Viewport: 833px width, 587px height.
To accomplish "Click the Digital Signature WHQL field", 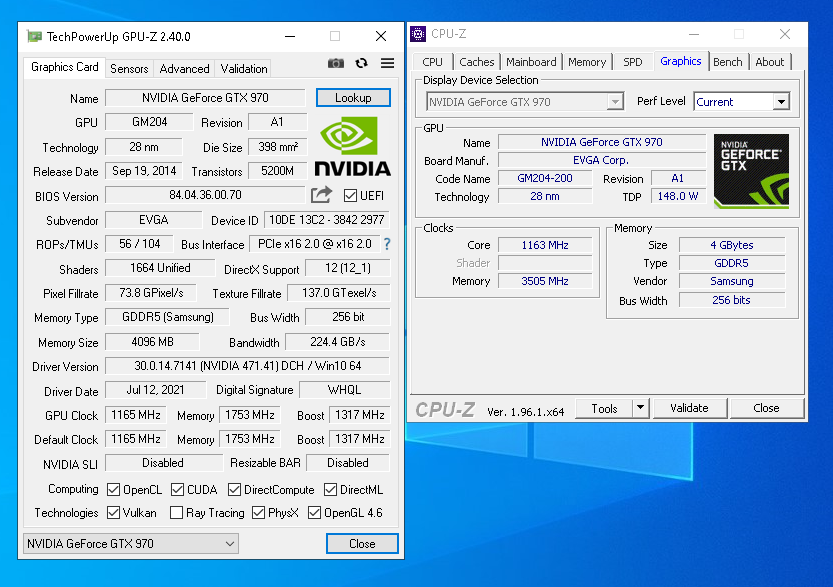I will pyautogui.click(x=345, y=390).
